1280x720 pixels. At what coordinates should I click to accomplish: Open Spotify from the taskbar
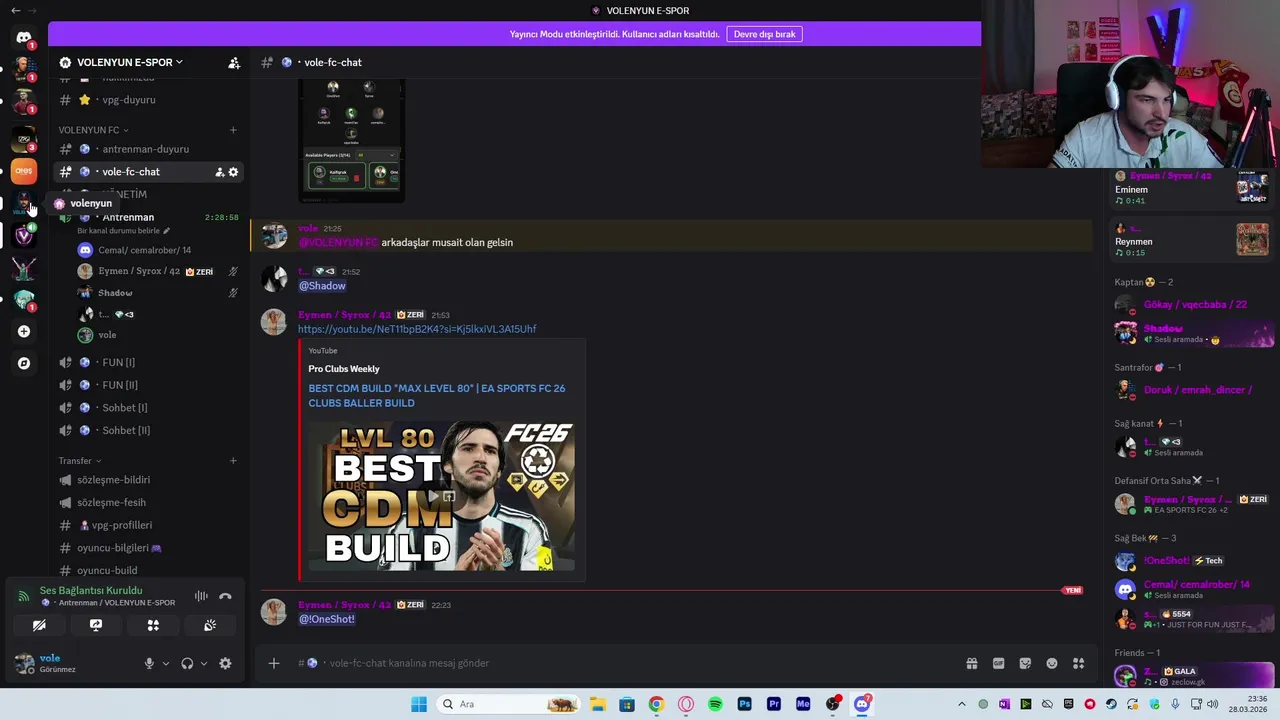[x=715, y=704]
